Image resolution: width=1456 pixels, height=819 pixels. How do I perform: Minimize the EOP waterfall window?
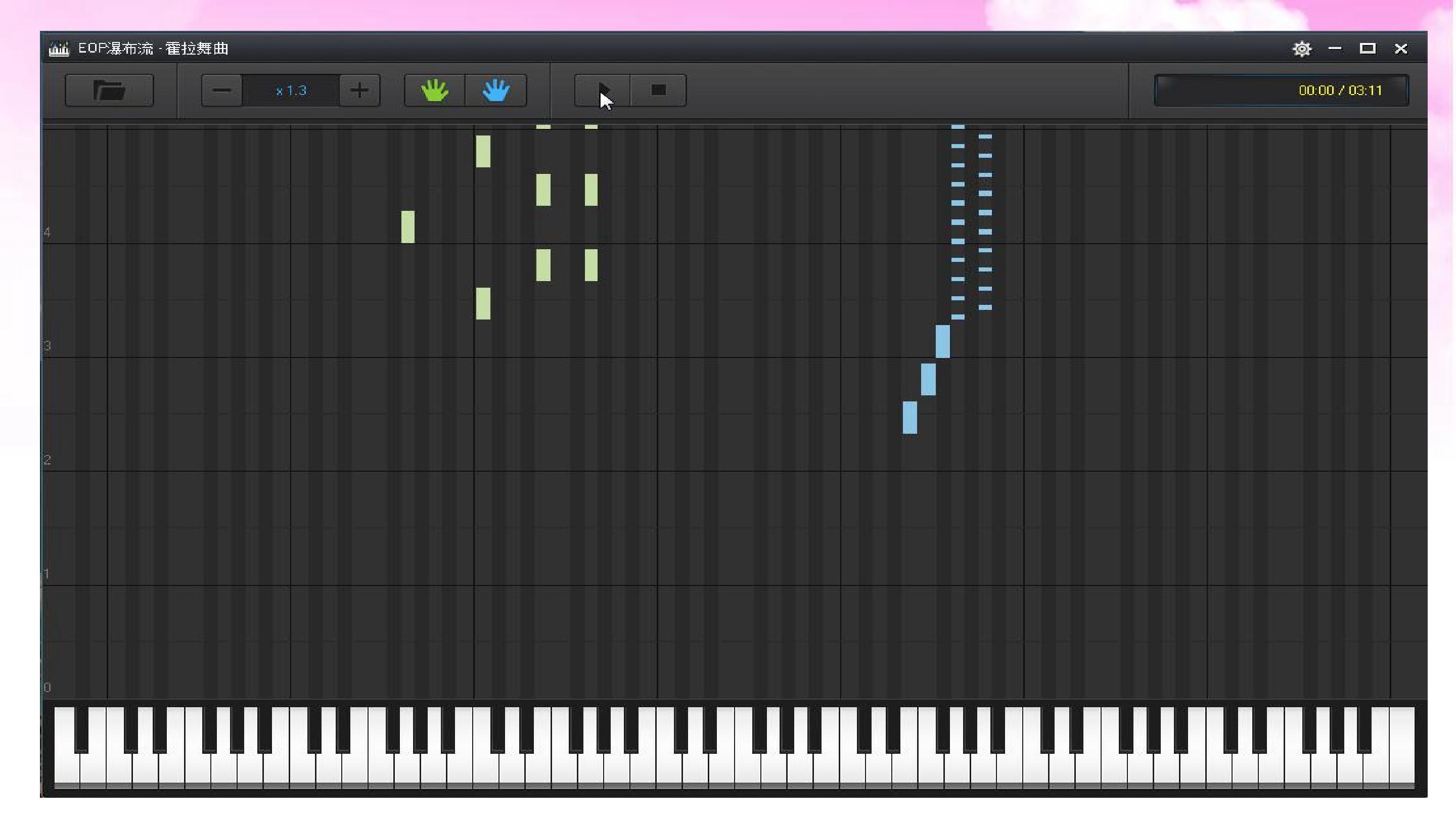click(1335, 49)
